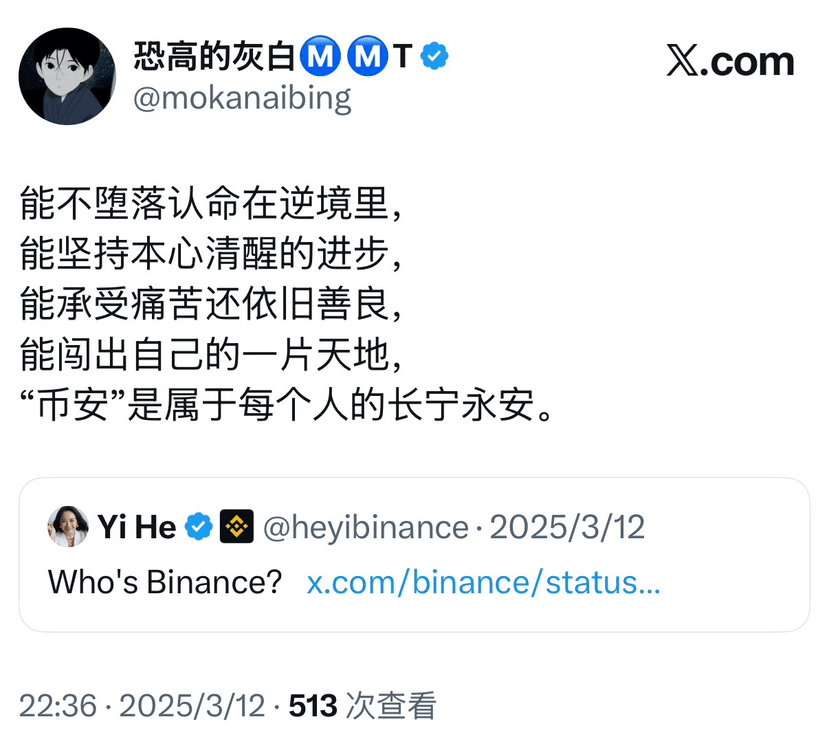The width and height of the screenshot is (829, 750).
Task: Click the second blue M badge icon
Action: (x=367, y=57)
